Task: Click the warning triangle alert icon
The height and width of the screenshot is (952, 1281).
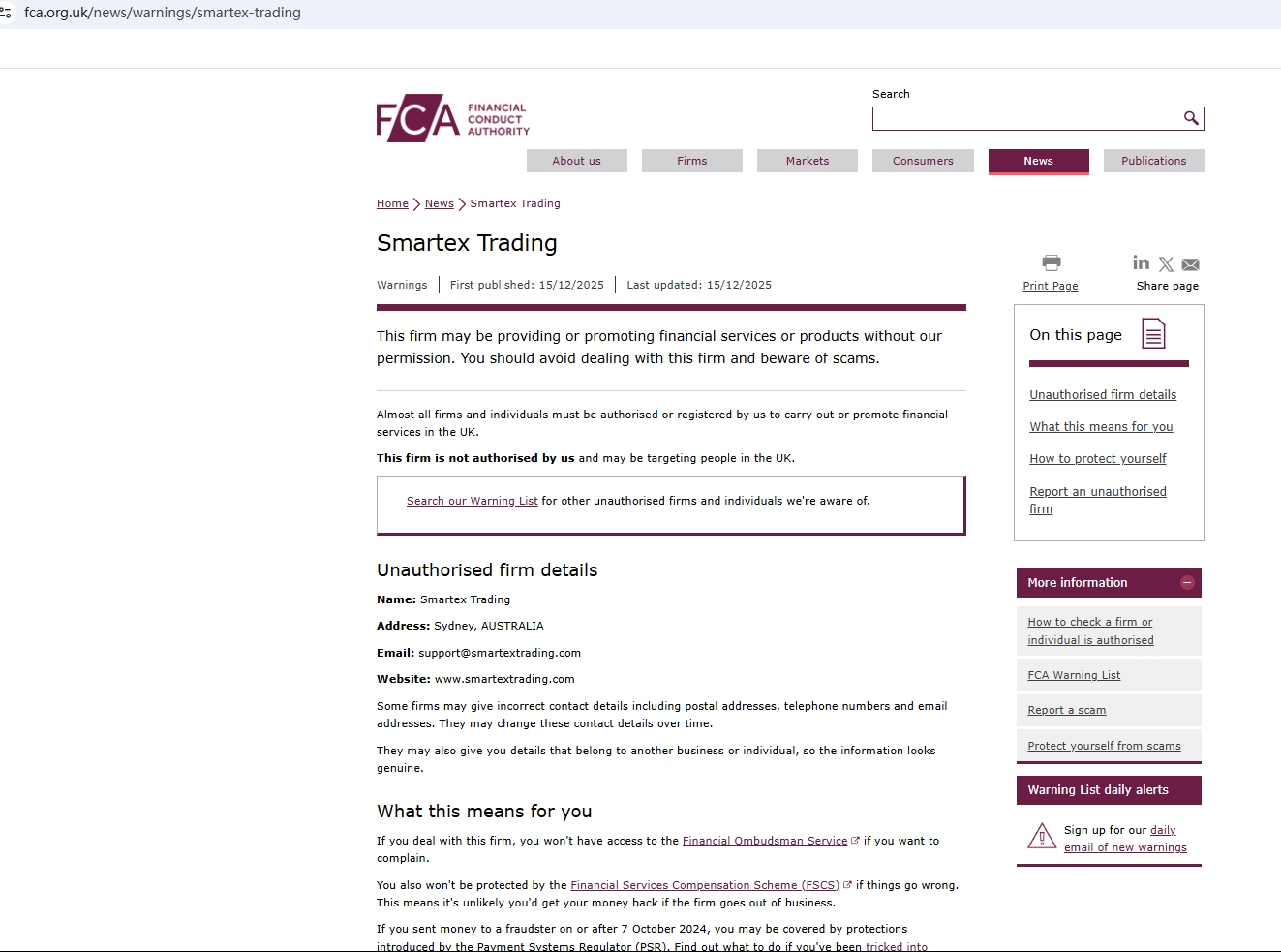Action: pyautogui.click(x=1042, y=836)
